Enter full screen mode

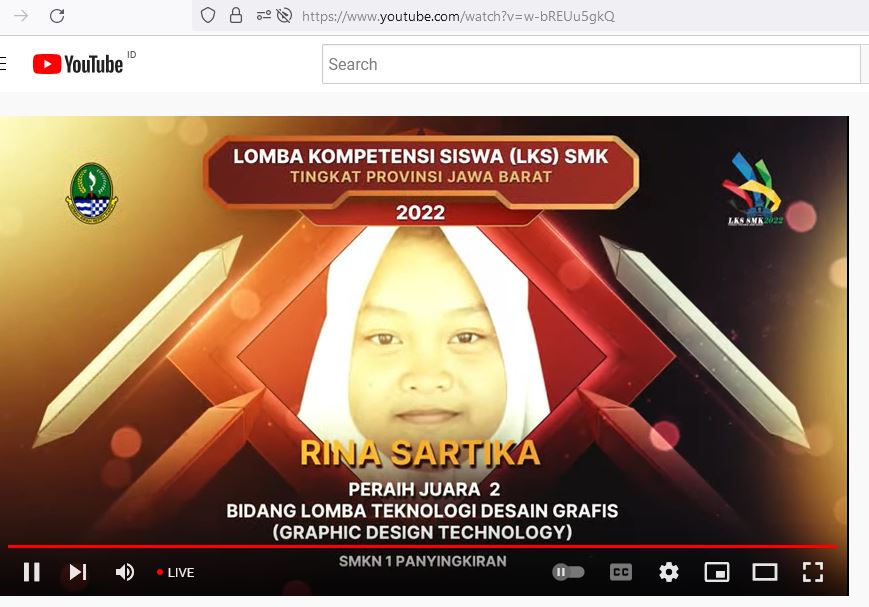point(813,572)
